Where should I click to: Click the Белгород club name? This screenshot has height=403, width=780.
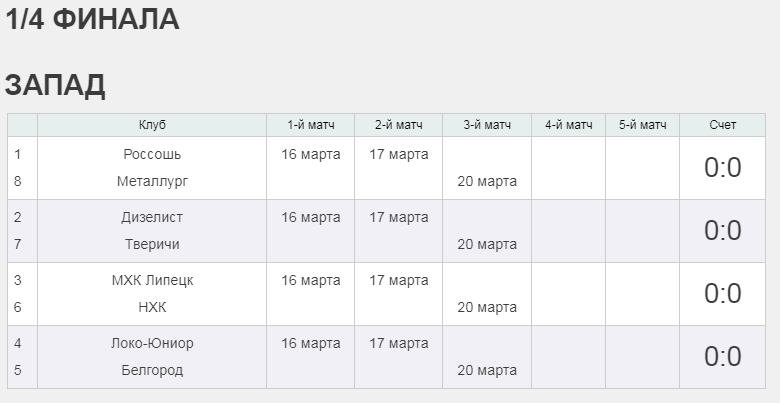(x=152, y=370)
